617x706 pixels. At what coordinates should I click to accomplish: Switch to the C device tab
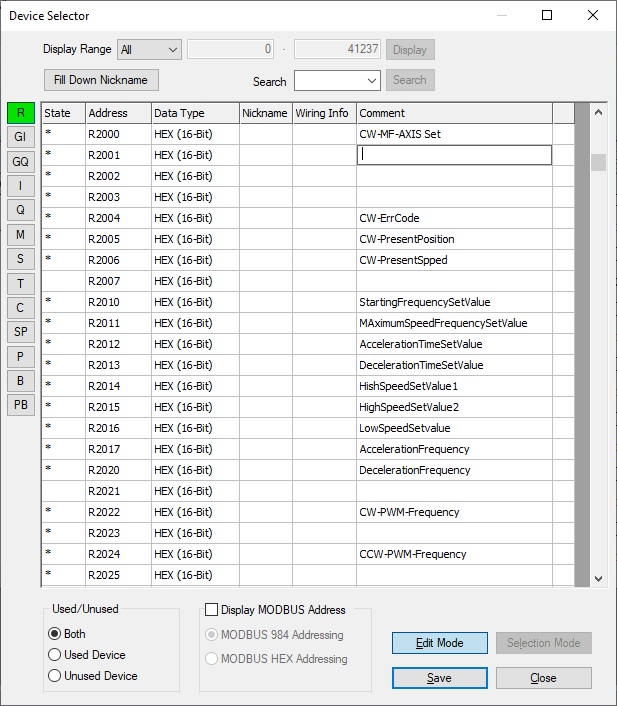21,308
